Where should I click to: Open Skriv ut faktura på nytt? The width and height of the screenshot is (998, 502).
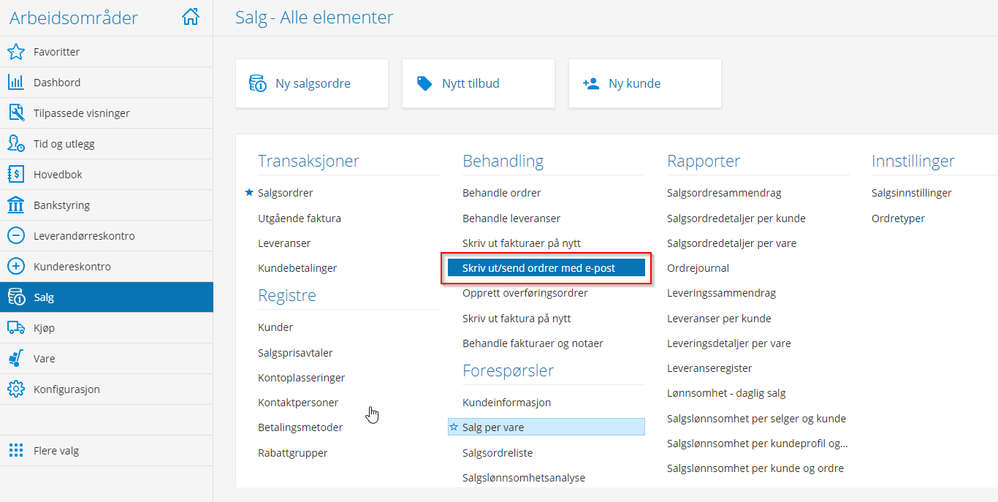click(x=516, y=318)
